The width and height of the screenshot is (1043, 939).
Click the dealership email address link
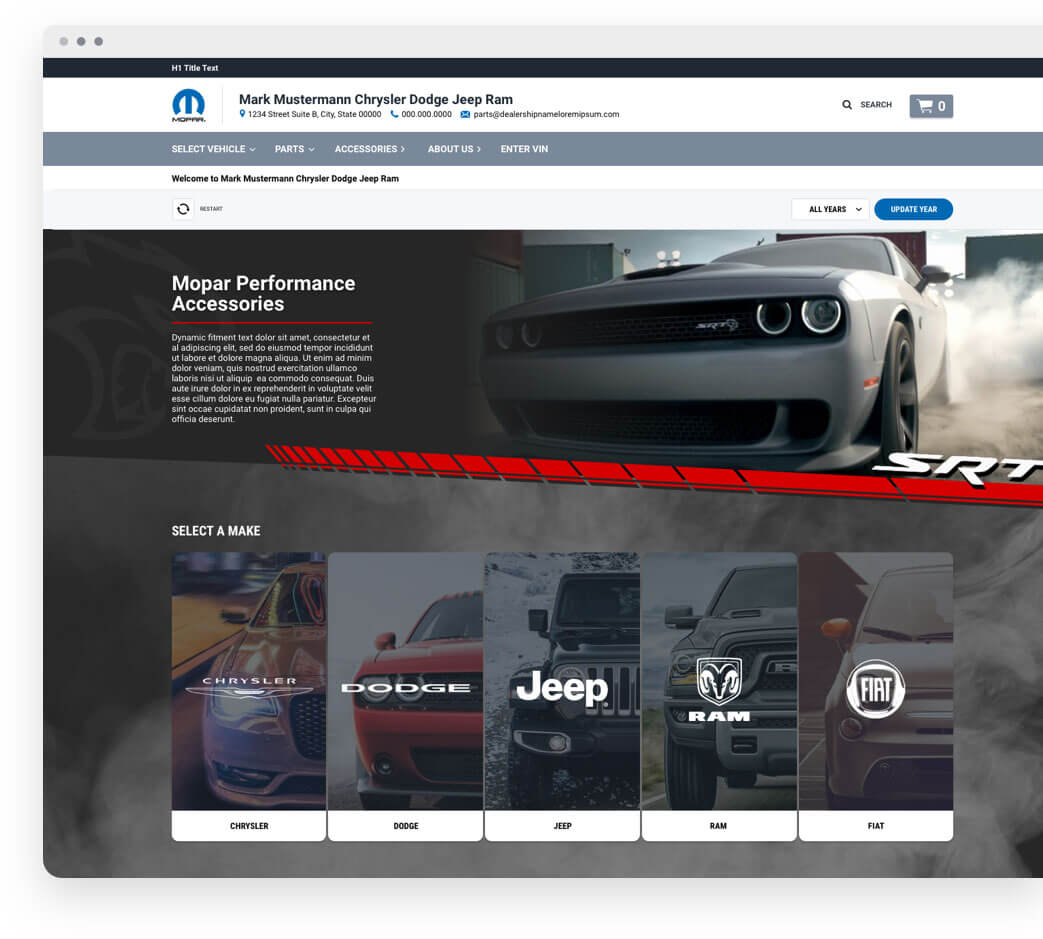(x=546, y=114)
